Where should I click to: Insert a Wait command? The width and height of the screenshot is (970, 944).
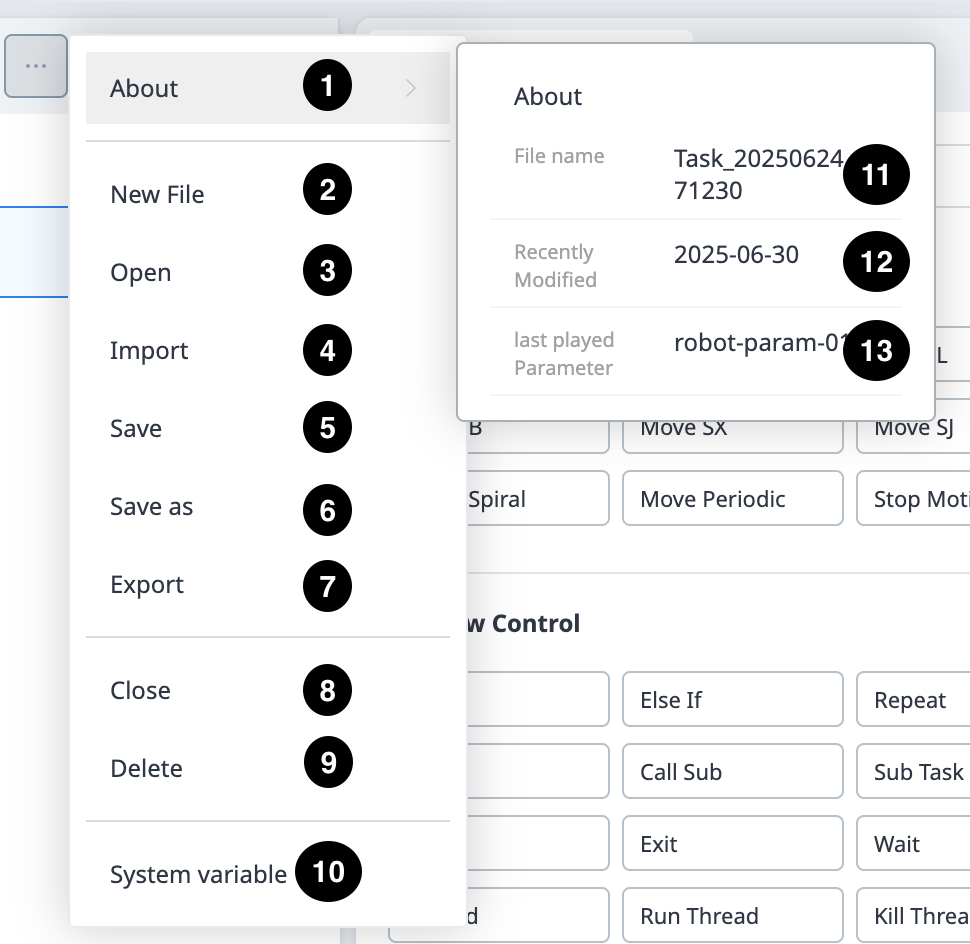pos(912,844)
